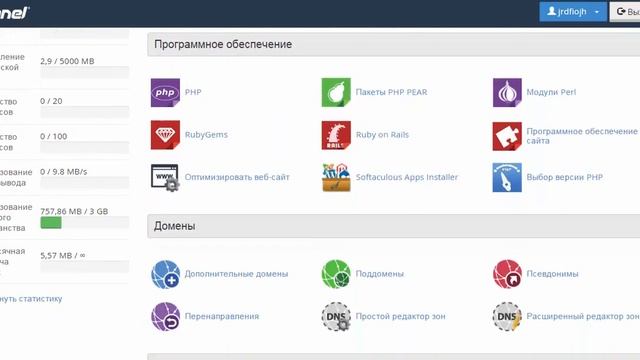640x360 pixels.
Task: Open the Aliases red globe icon
Action: [x=507, y=274]
